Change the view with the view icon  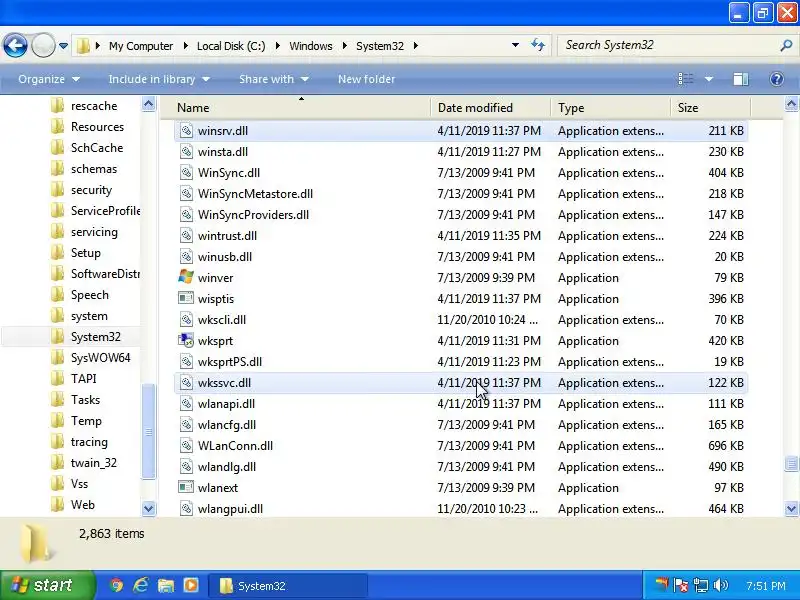(685, 79)
